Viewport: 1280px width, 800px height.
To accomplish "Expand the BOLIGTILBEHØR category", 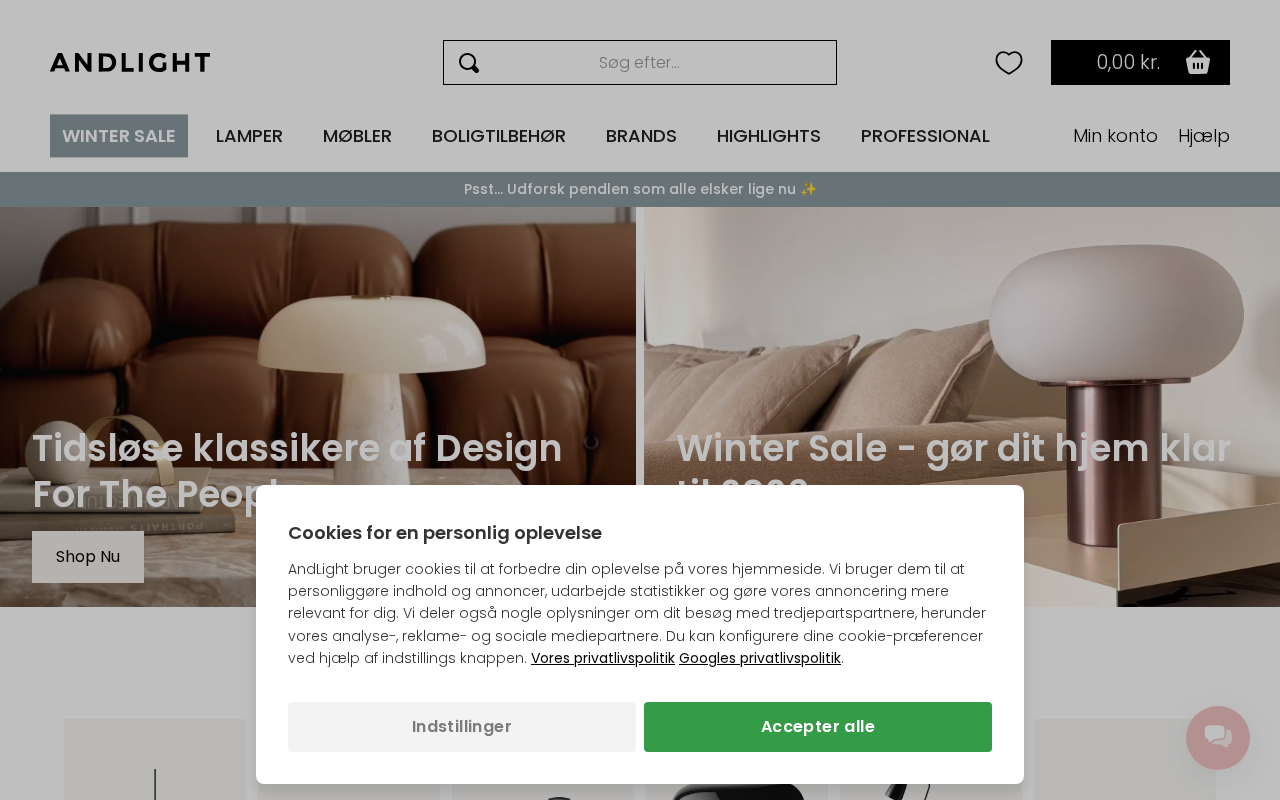I will [499, 136].
